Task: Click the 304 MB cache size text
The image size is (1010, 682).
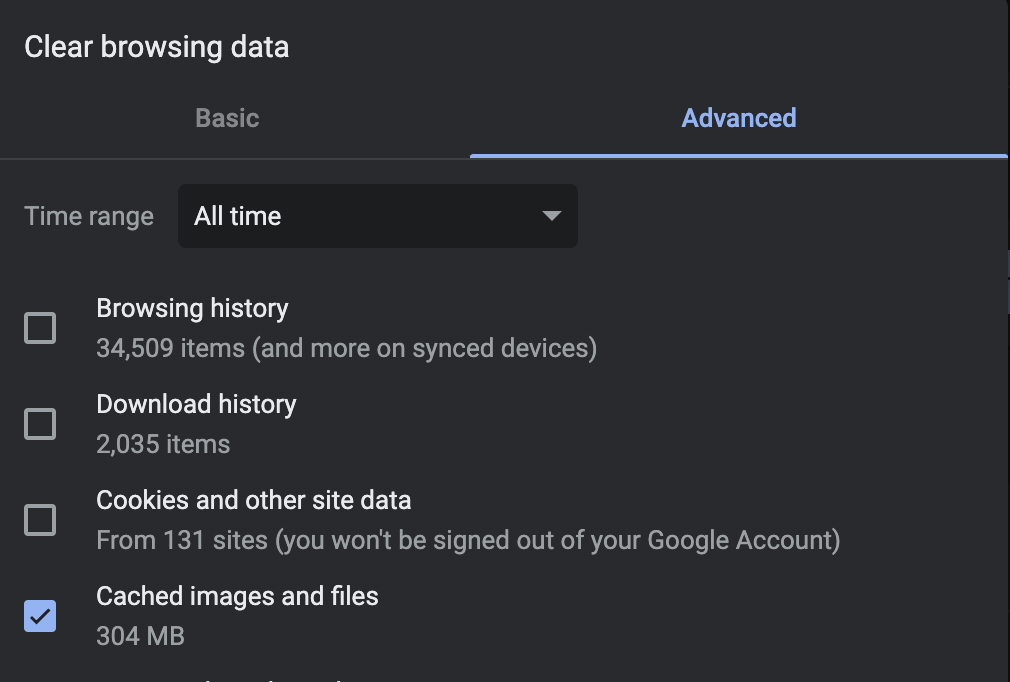Action: tap(140, 636)
